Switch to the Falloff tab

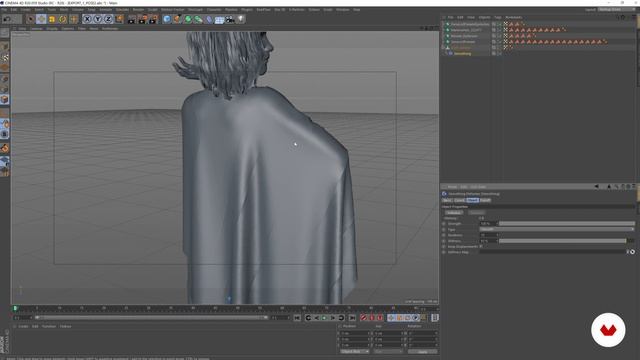point(485,200)
